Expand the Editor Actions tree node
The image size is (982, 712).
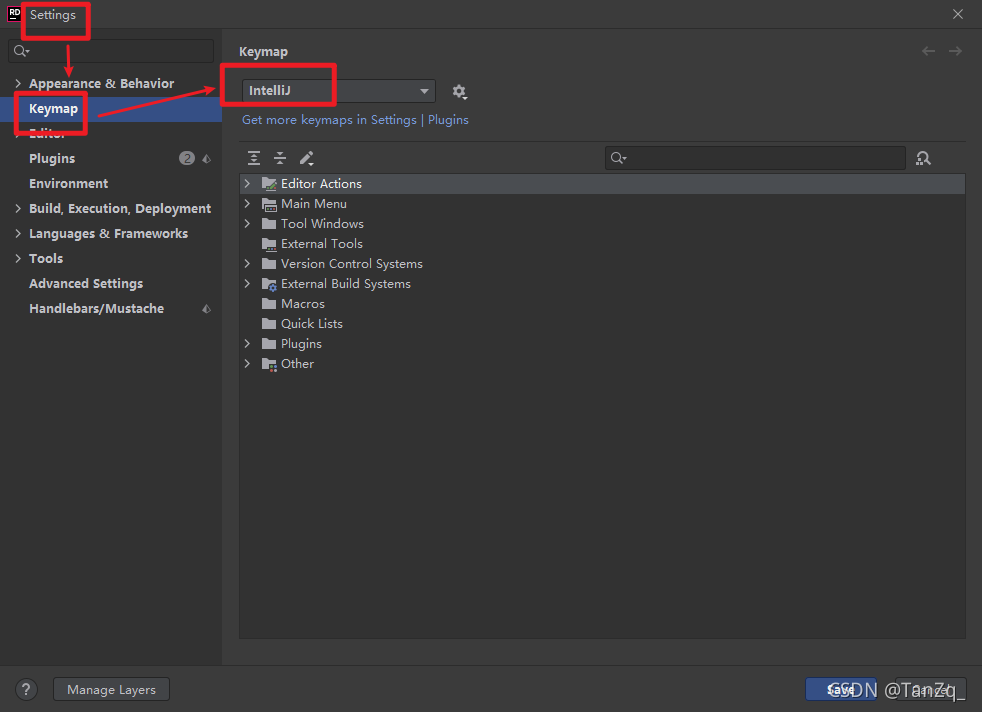click(247, 183)
